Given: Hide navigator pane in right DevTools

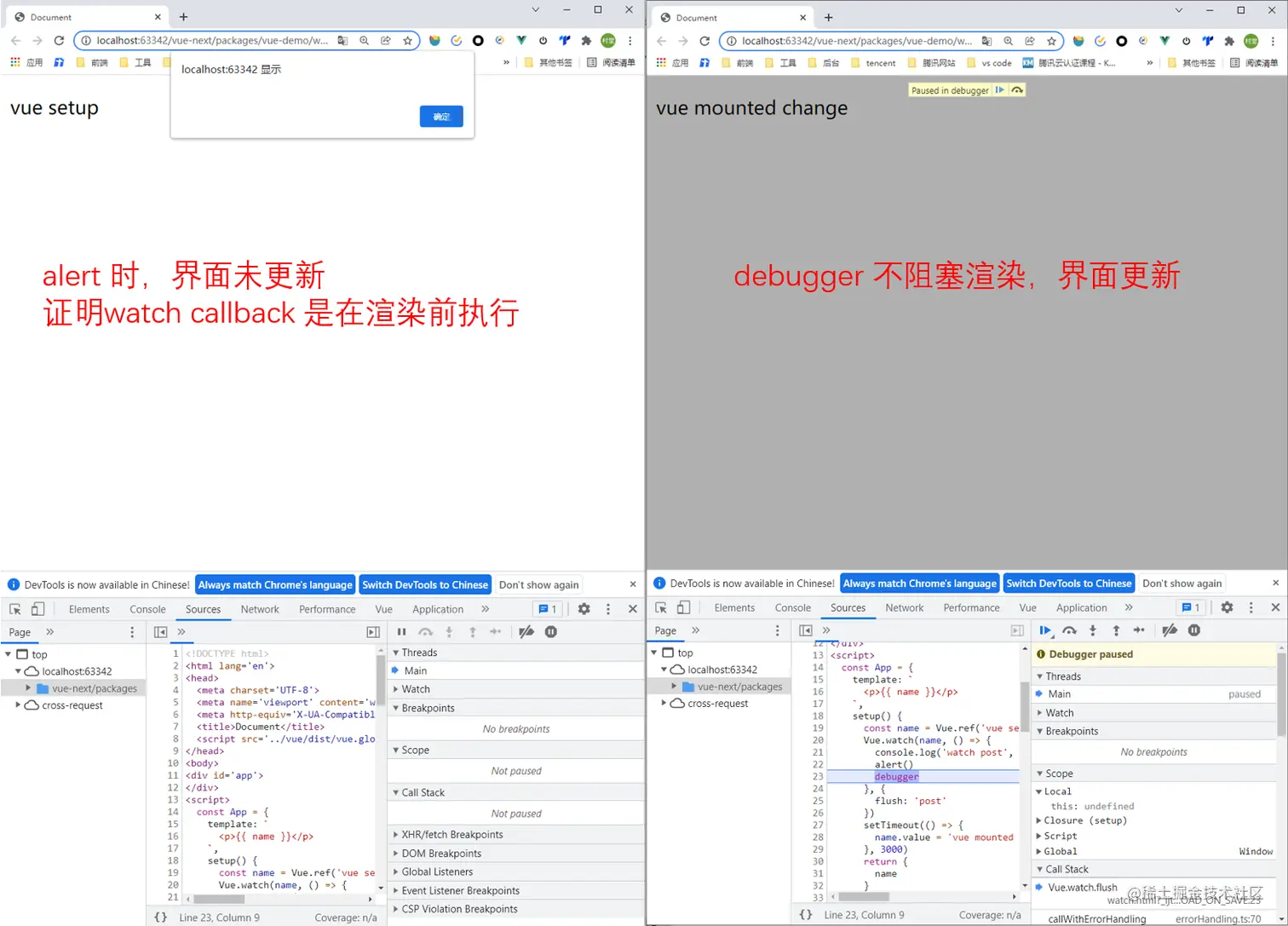Looking at the screenshot, I should click(x=806, y=630).
